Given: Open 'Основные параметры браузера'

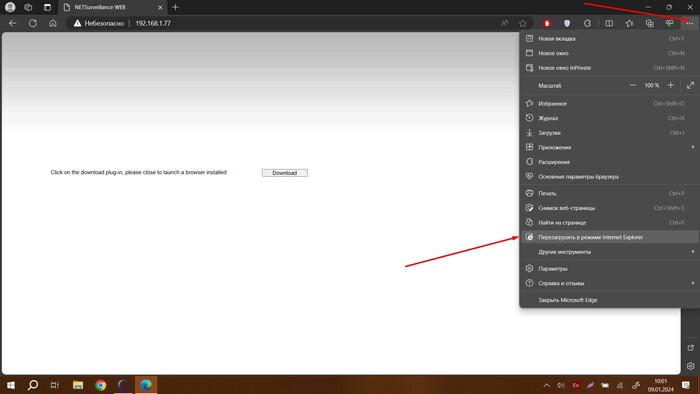Looking at the screenshot, I should point(609,177).
